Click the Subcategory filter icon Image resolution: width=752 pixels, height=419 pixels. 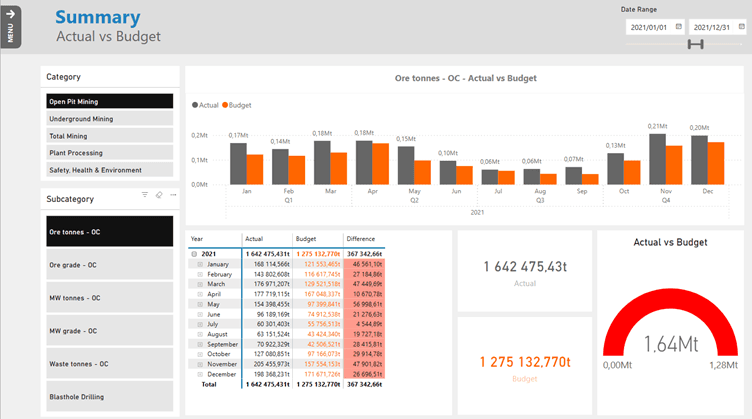(x=144, y=195)
